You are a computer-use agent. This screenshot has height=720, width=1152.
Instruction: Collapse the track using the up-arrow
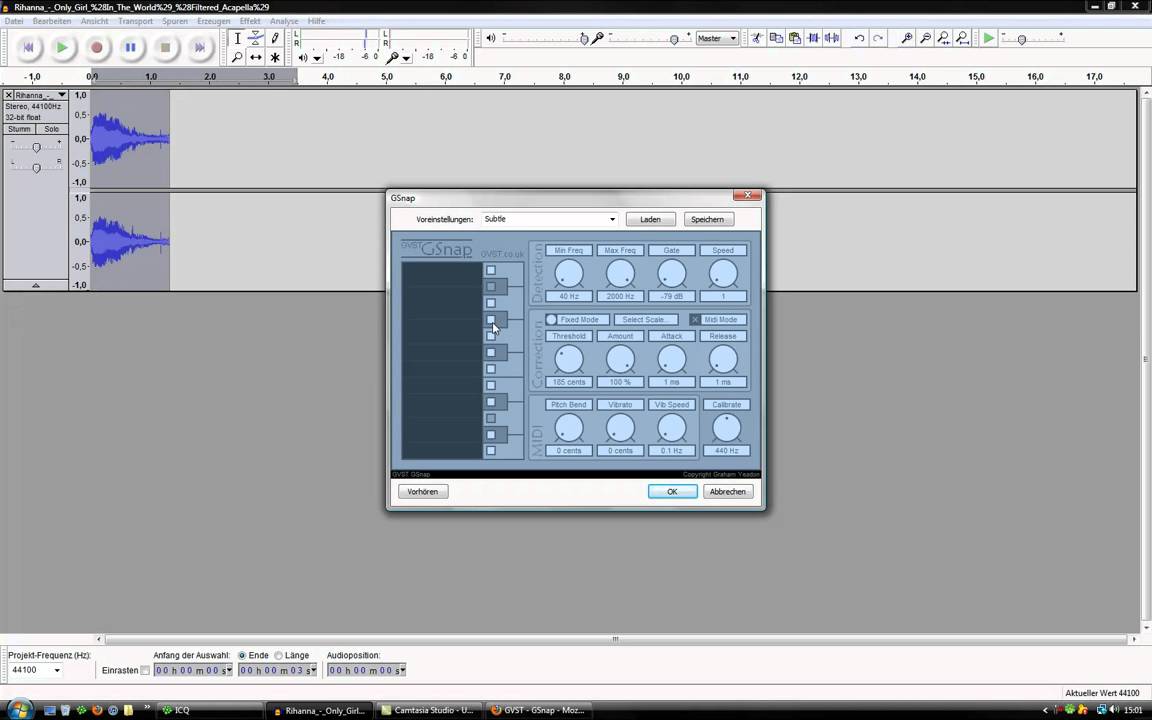35,285
